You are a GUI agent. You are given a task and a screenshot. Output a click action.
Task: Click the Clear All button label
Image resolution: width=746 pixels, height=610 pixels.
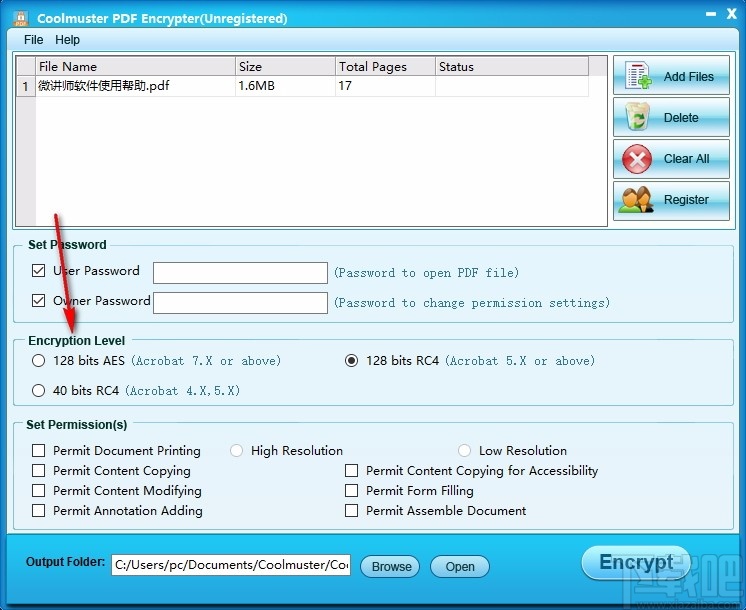point(686,158)
